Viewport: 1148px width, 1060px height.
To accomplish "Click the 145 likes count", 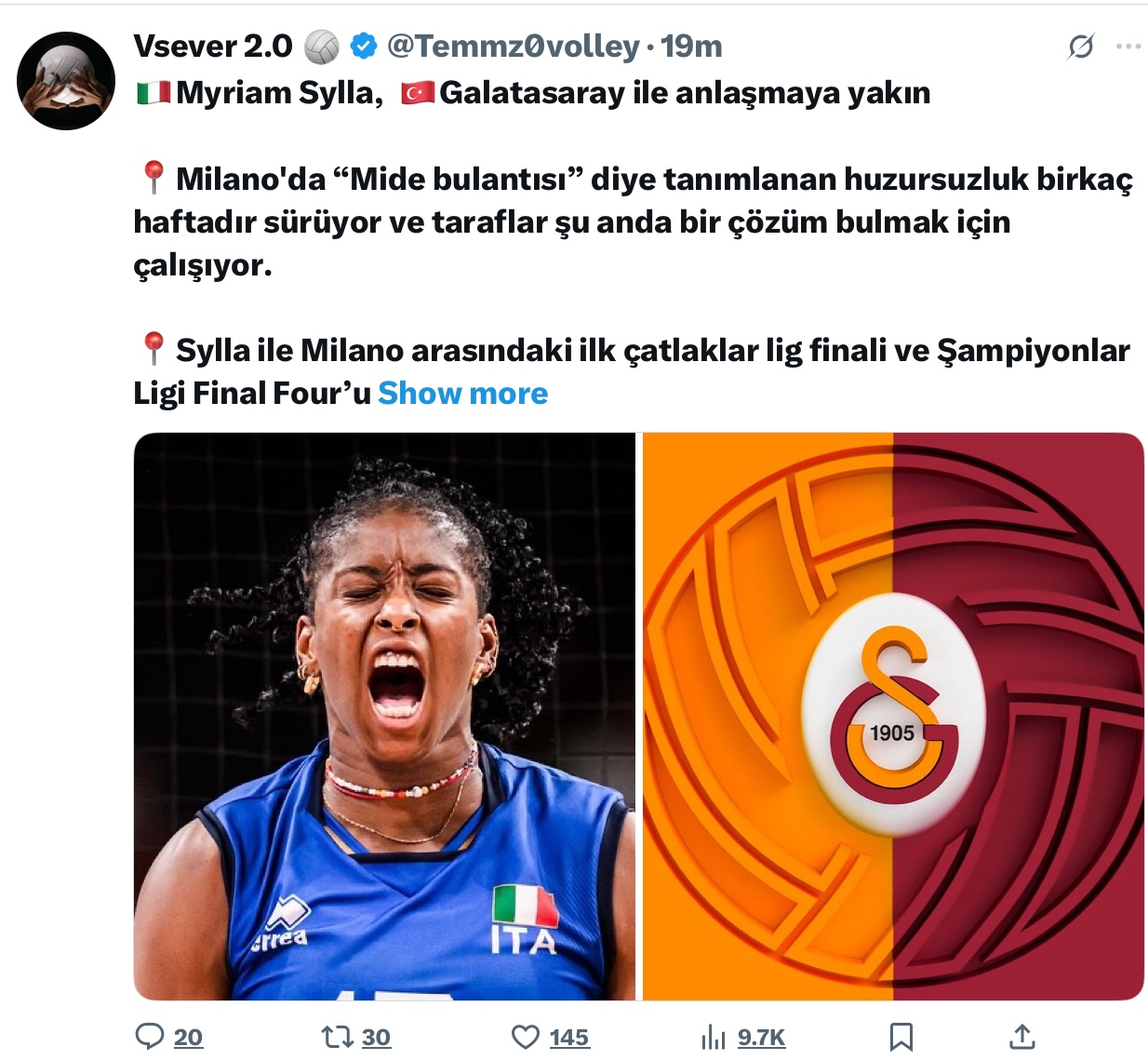I will click(x=569, y=1037).
